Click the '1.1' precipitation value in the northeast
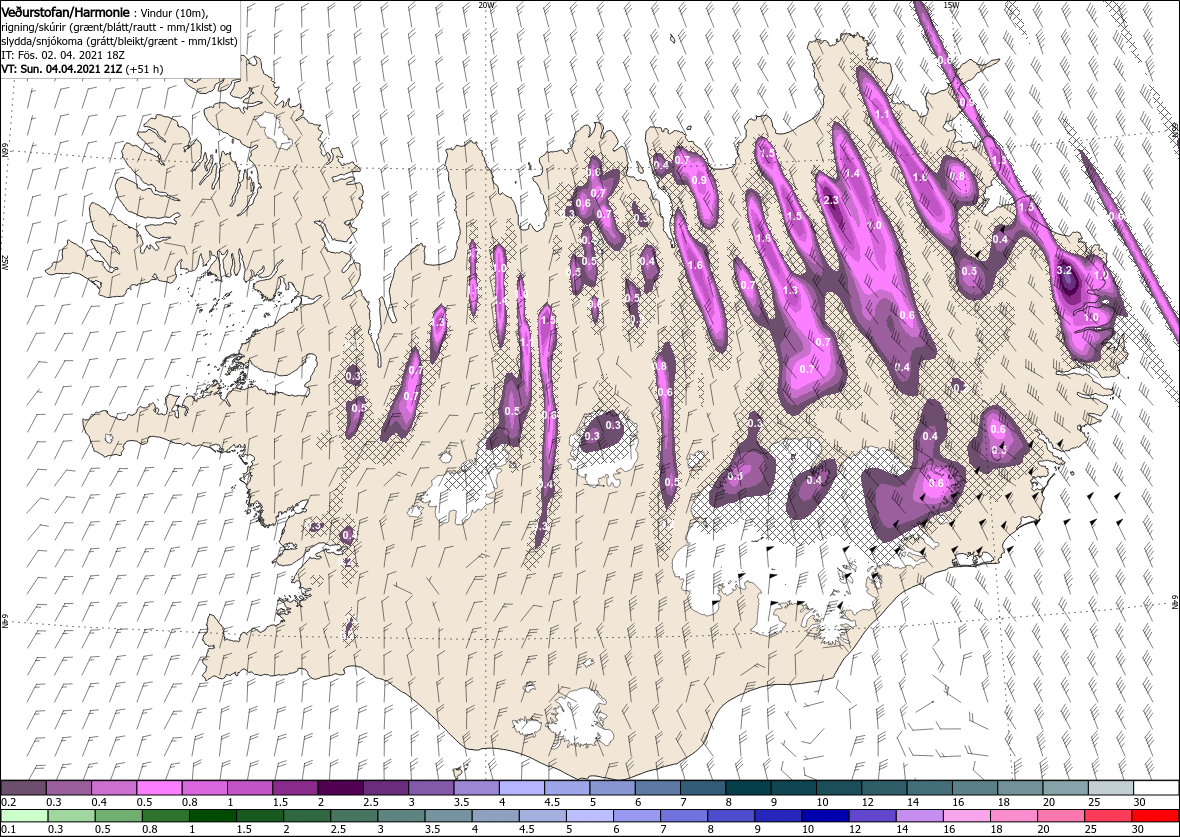The height and width of the screenshot is (837, 1180). pyautogui.click(x=883, y=114)
